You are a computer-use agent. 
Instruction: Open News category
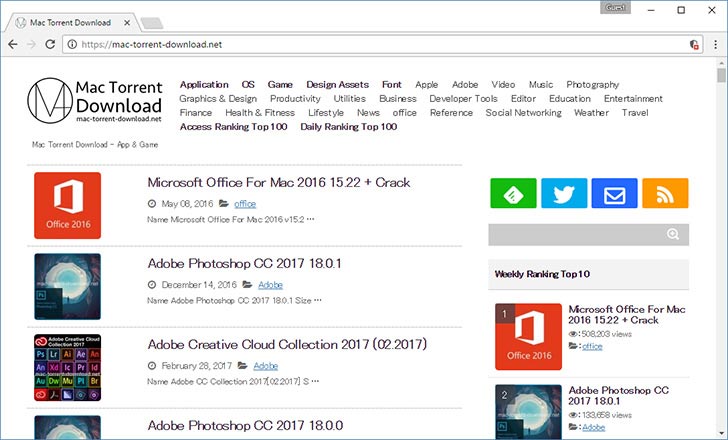(368, 113)
